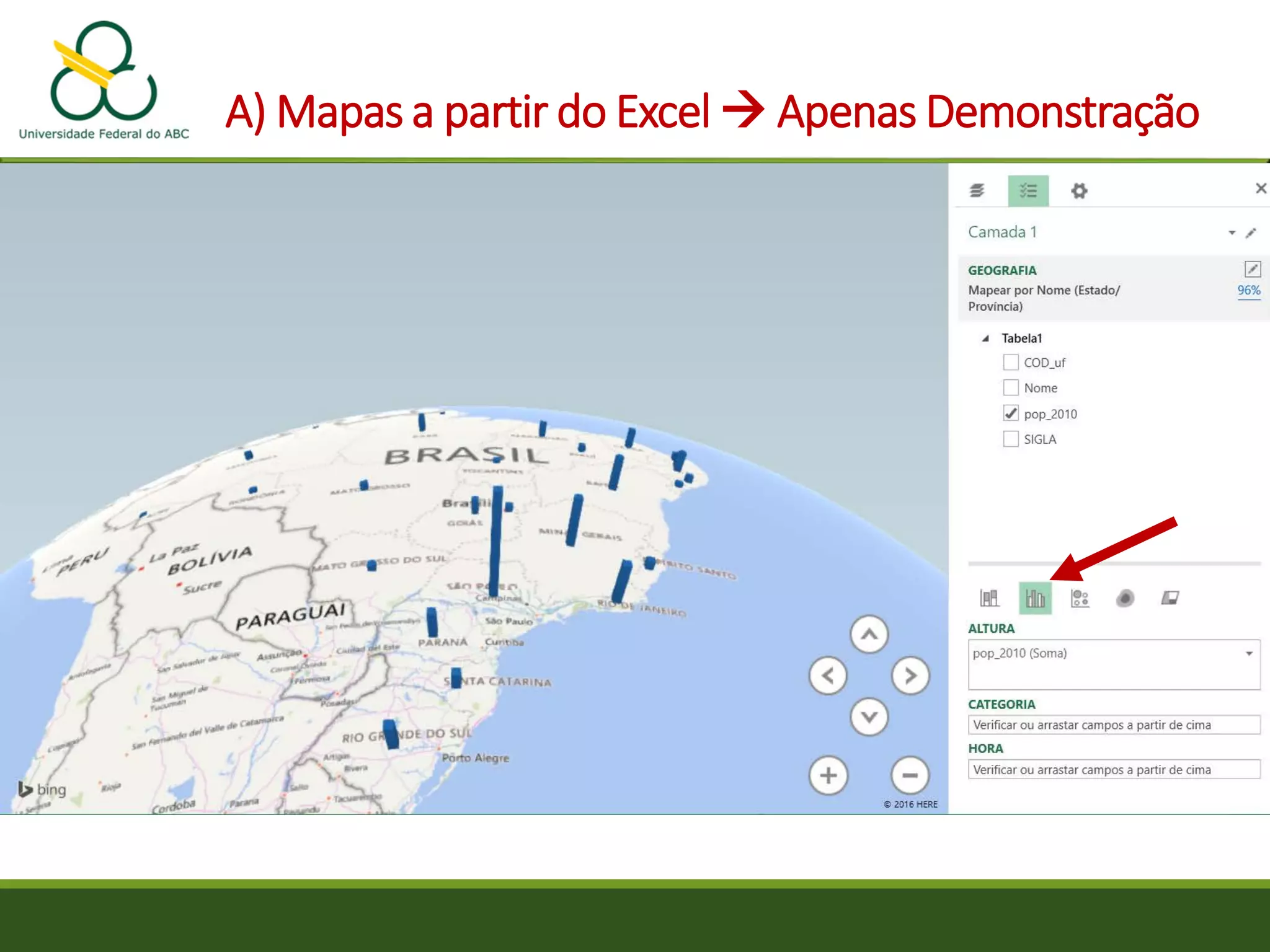Image resolution: width=1270 pixels, height=952 pixels.
Task: Uncheck the pop_2010 field
Action: tap(1011, 413)
